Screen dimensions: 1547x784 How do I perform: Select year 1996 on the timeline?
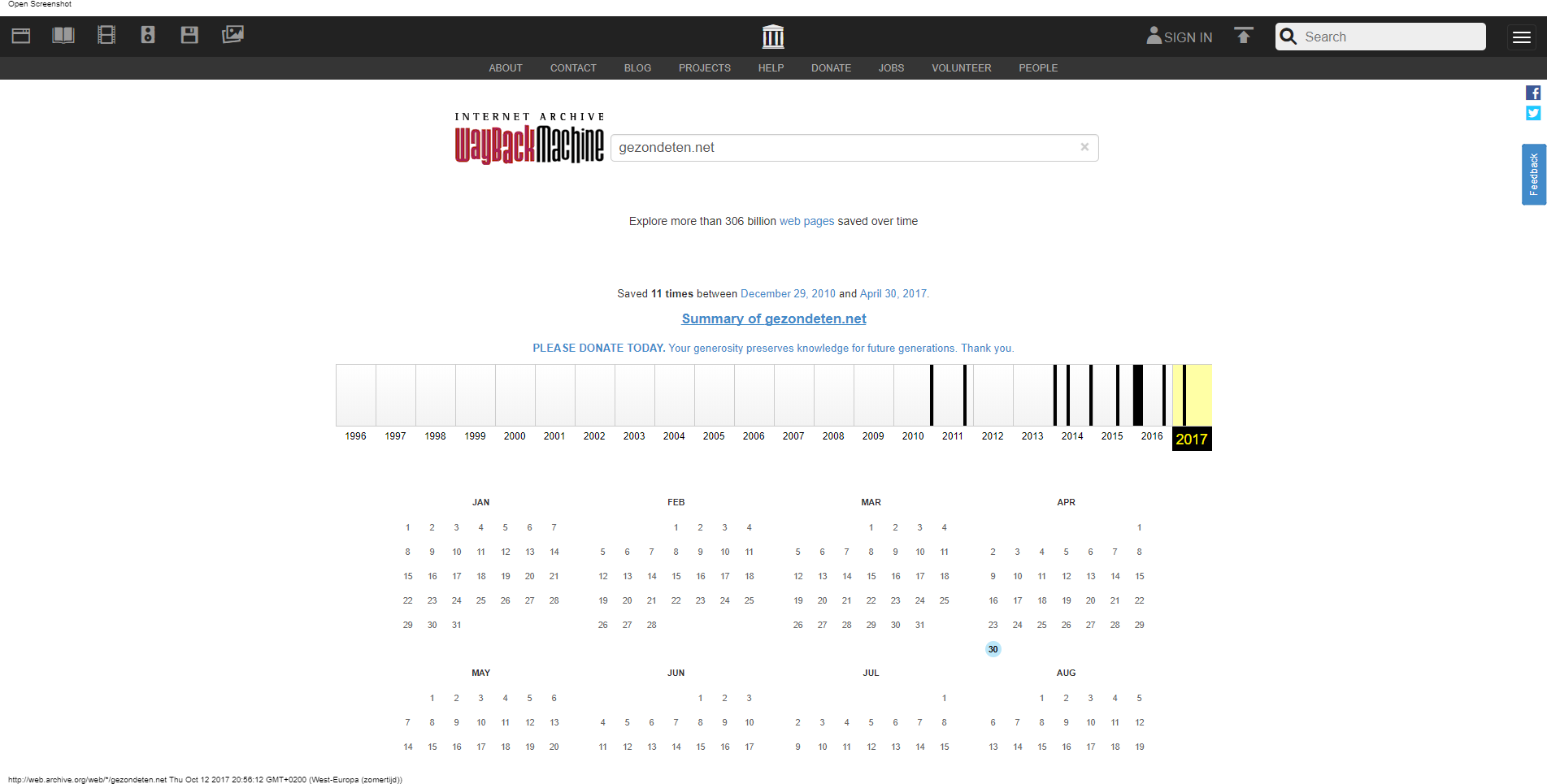355,436
